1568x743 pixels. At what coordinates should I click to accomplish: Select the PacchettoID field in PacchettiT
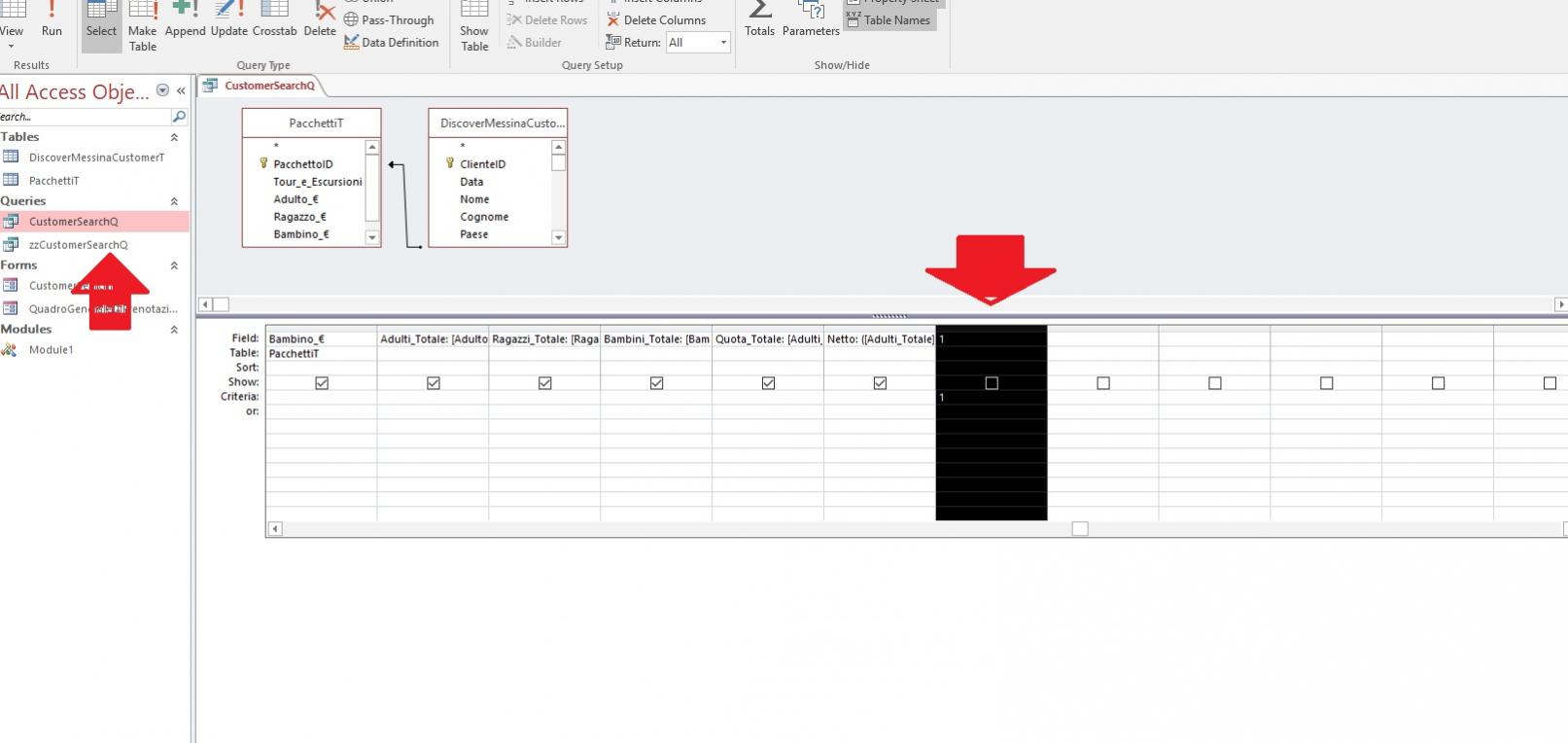(302, 164)
